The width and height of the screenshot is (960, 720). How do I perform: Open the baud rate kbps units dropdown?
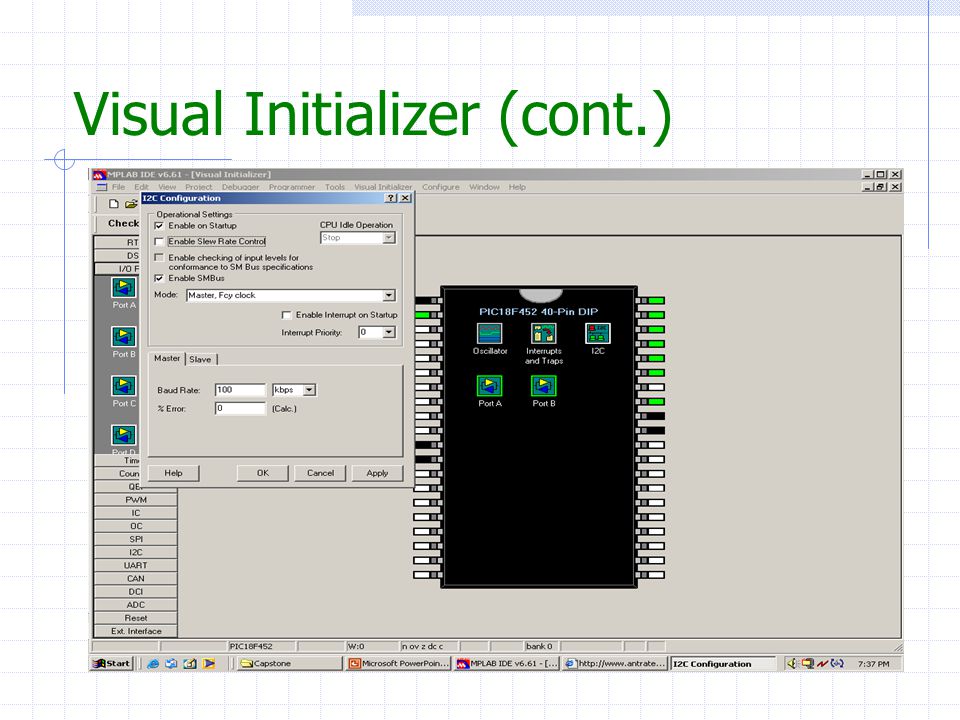(309, 389)
